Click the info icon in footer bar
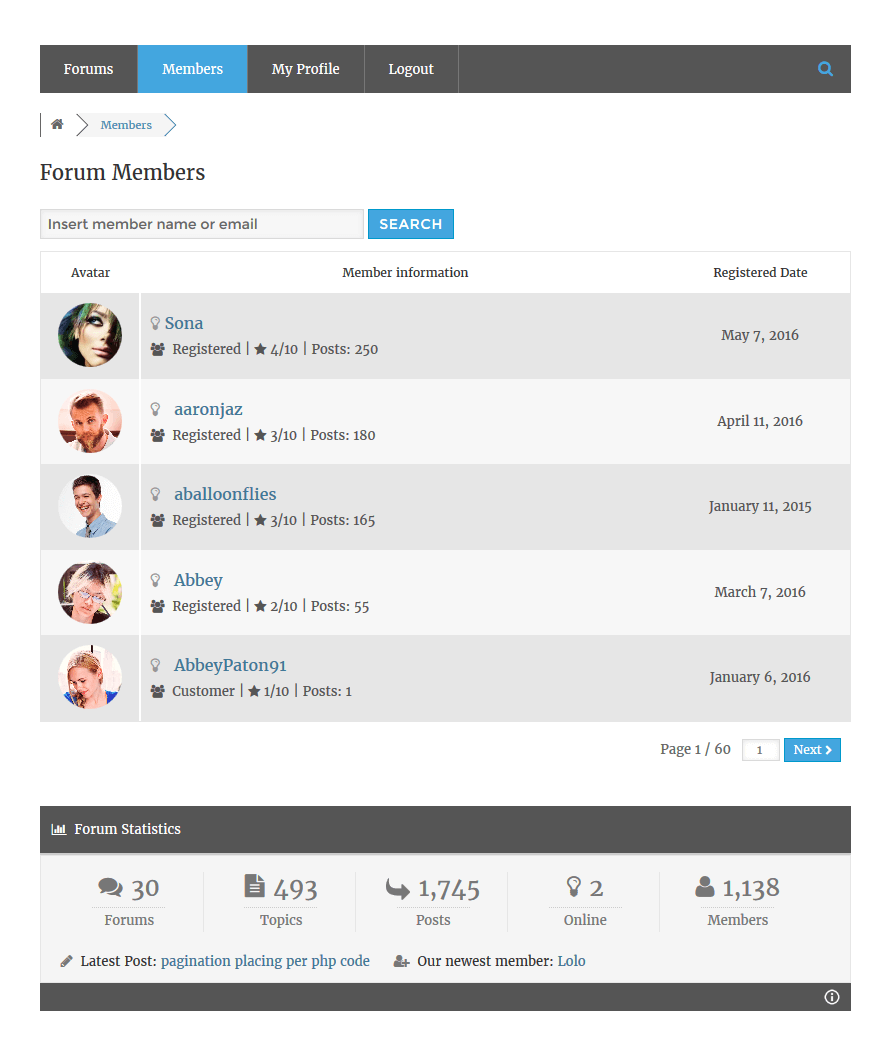The image size is (886, 1046). pyautogui.click(x=832, y=997)
